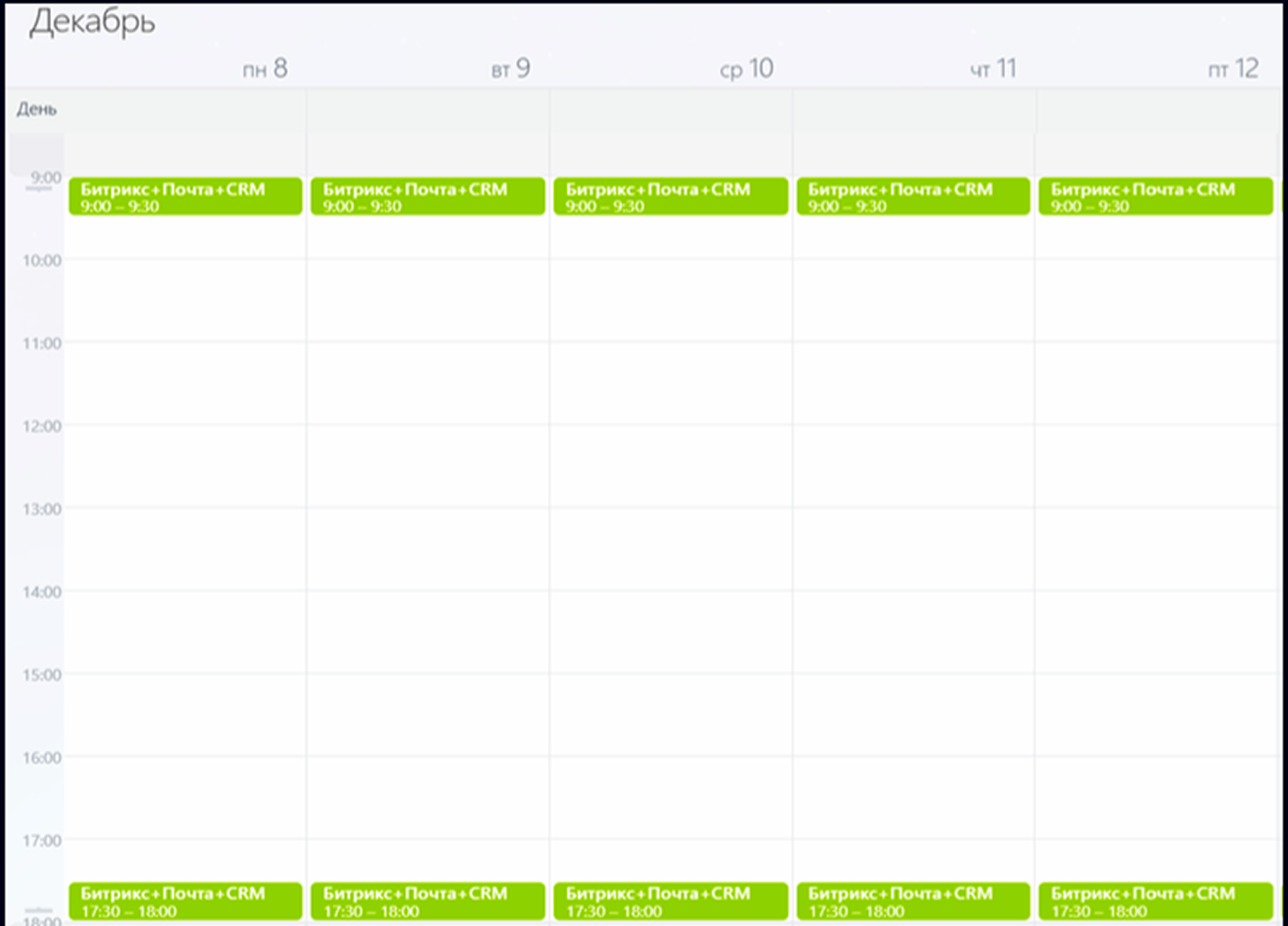Select day header пн 8

(265, 68)
